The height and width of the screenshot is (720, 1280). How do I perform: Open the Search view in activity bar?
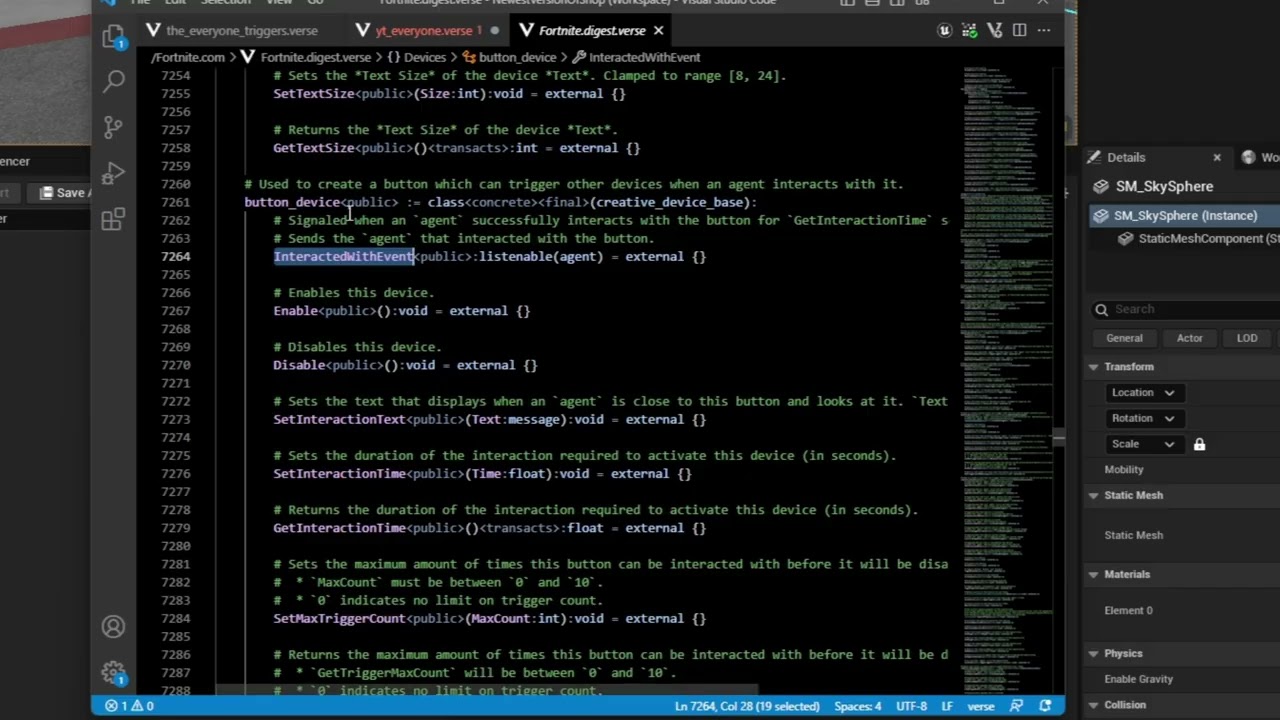[113, 81]
